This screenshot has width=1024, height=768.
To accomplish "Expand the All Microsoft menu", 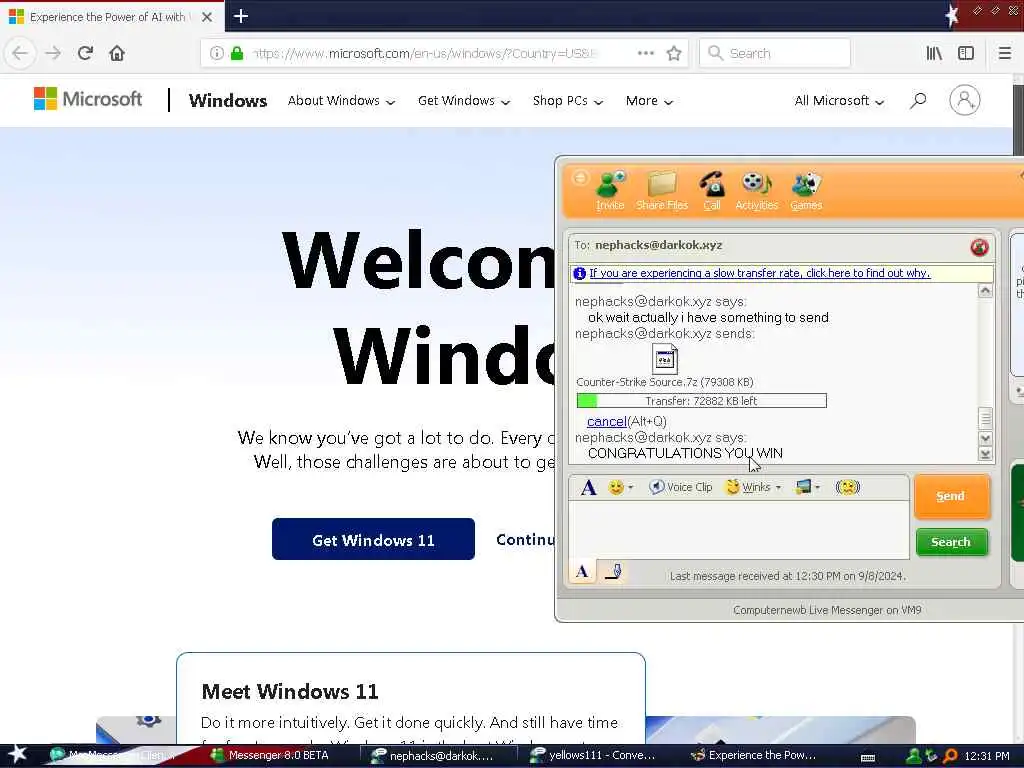I will click(839, 101).
